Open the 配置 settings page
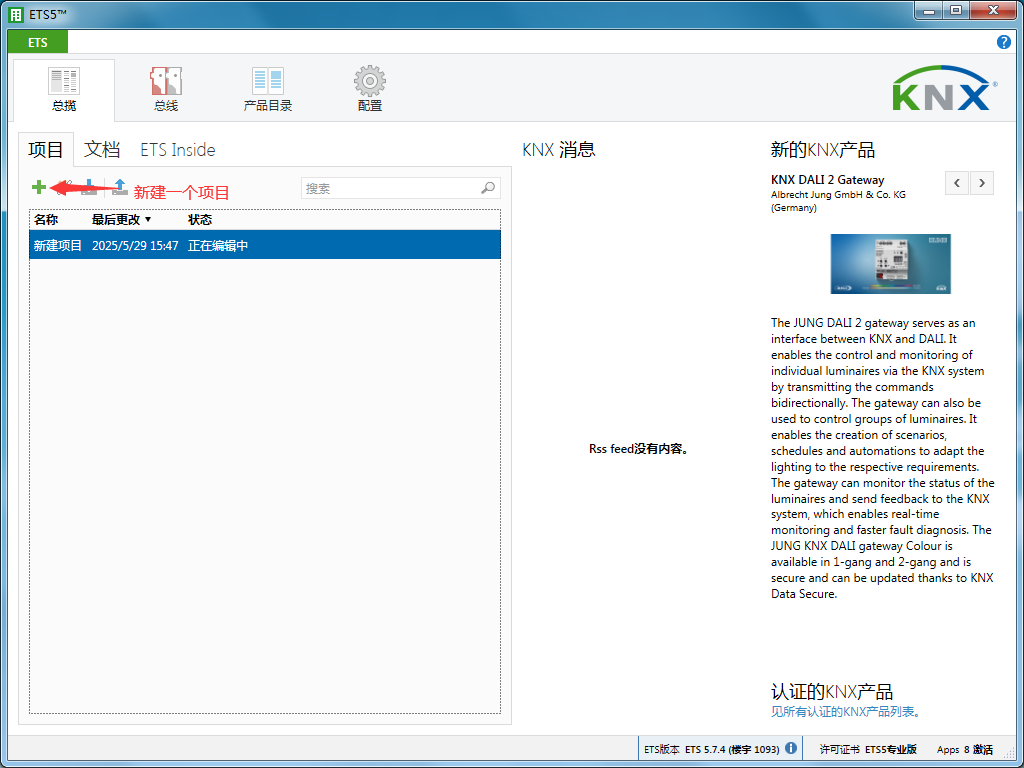 click(370, 89)
